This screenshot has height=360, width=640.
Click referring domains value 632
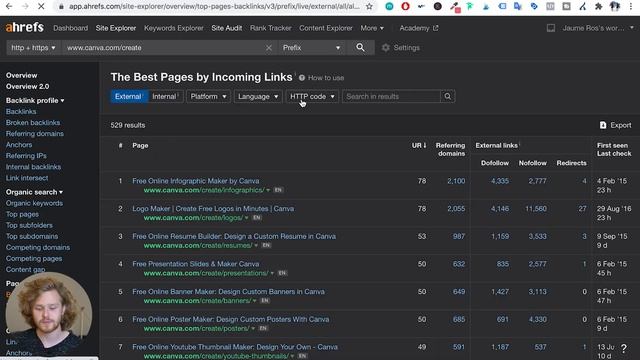[x=459, y=264]
